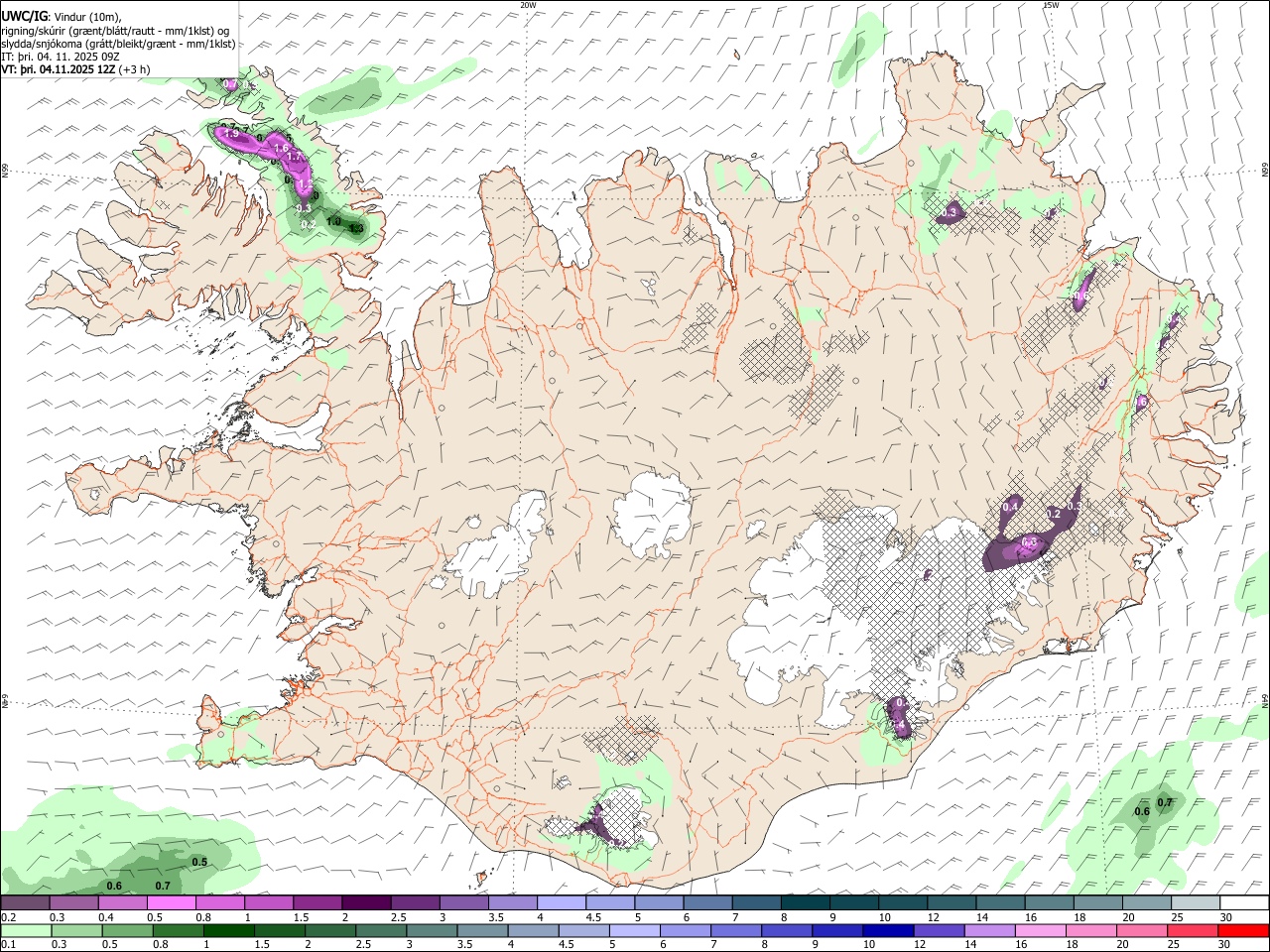Pick the dark mauve swatch above 0.2 on snow scale
This screenshot has height=952, width=1270.
tap(26, 903)
